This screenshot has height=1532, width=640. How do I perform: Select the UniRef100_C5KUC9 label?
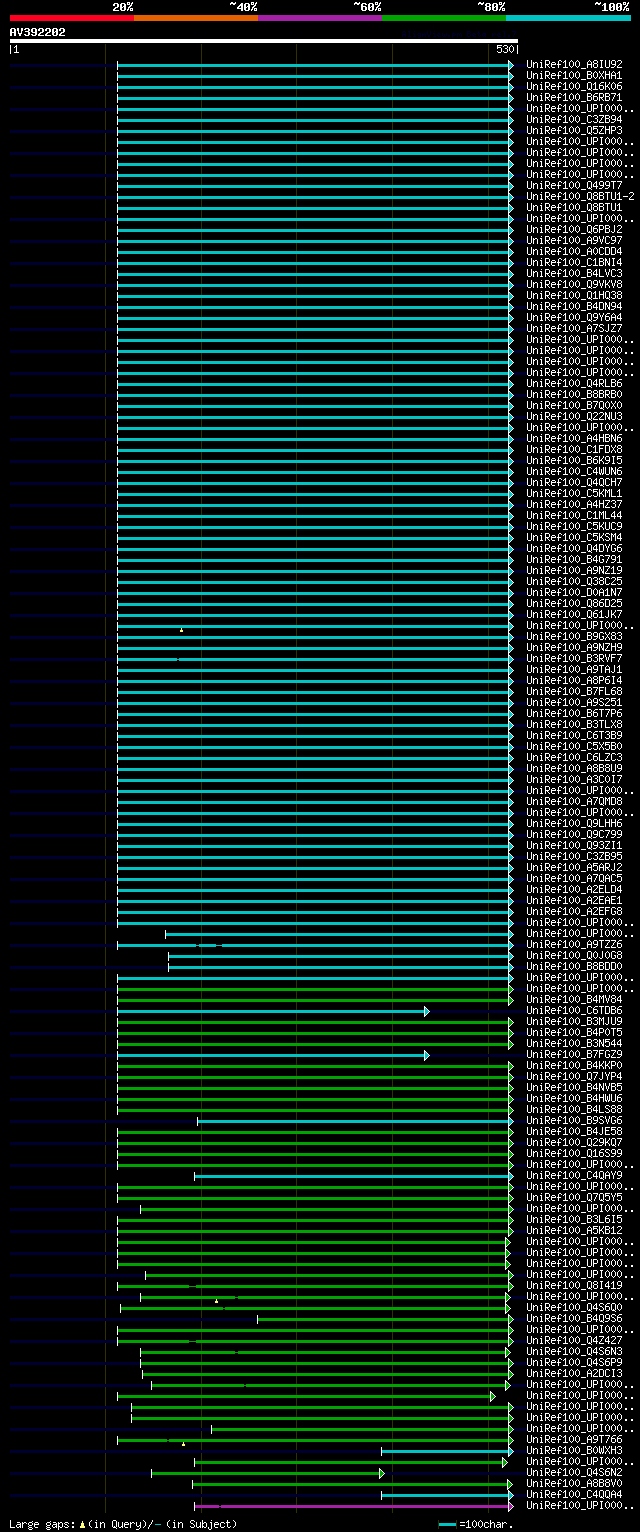pyautogui.click(x=574, y=526)
